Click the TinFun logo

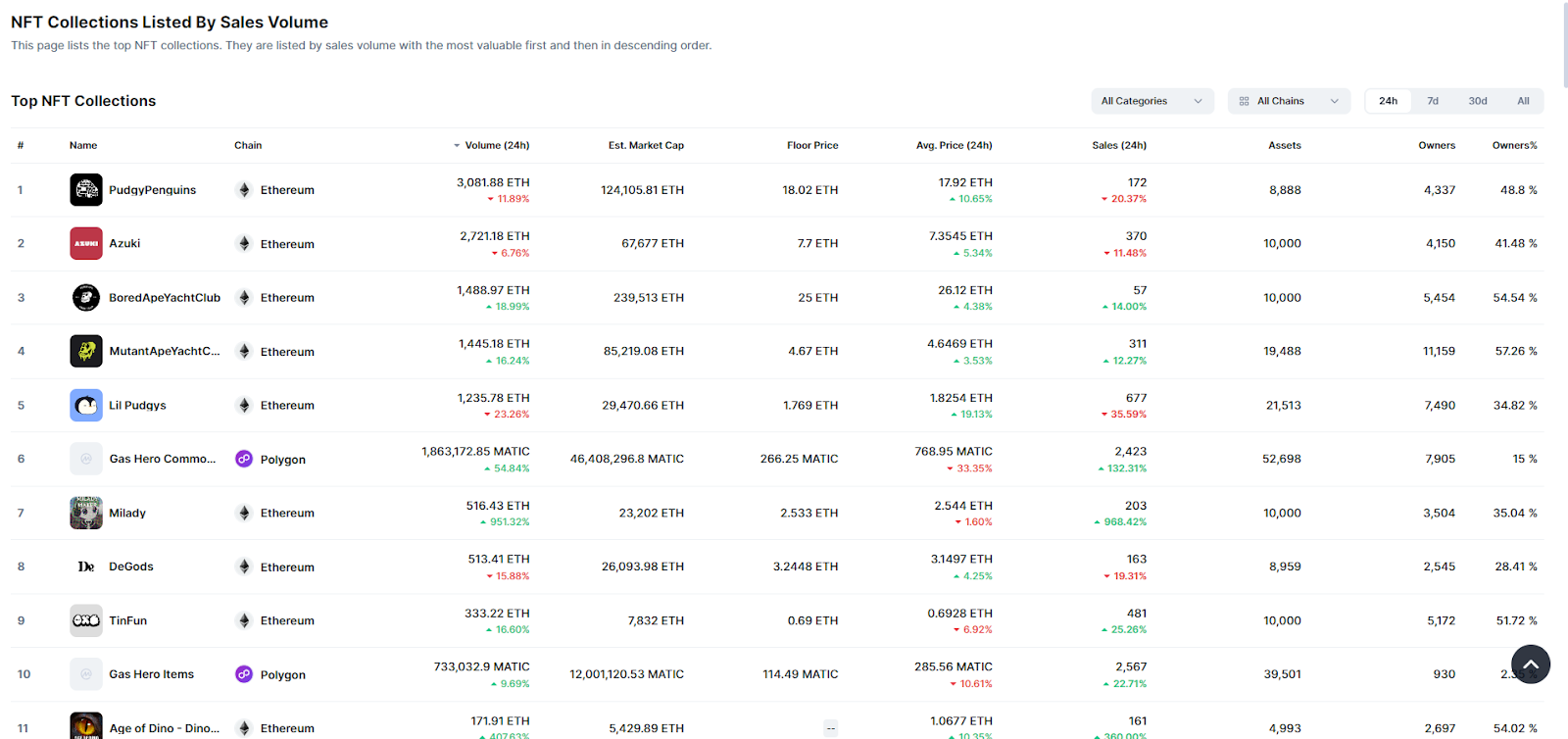point(86,620)
